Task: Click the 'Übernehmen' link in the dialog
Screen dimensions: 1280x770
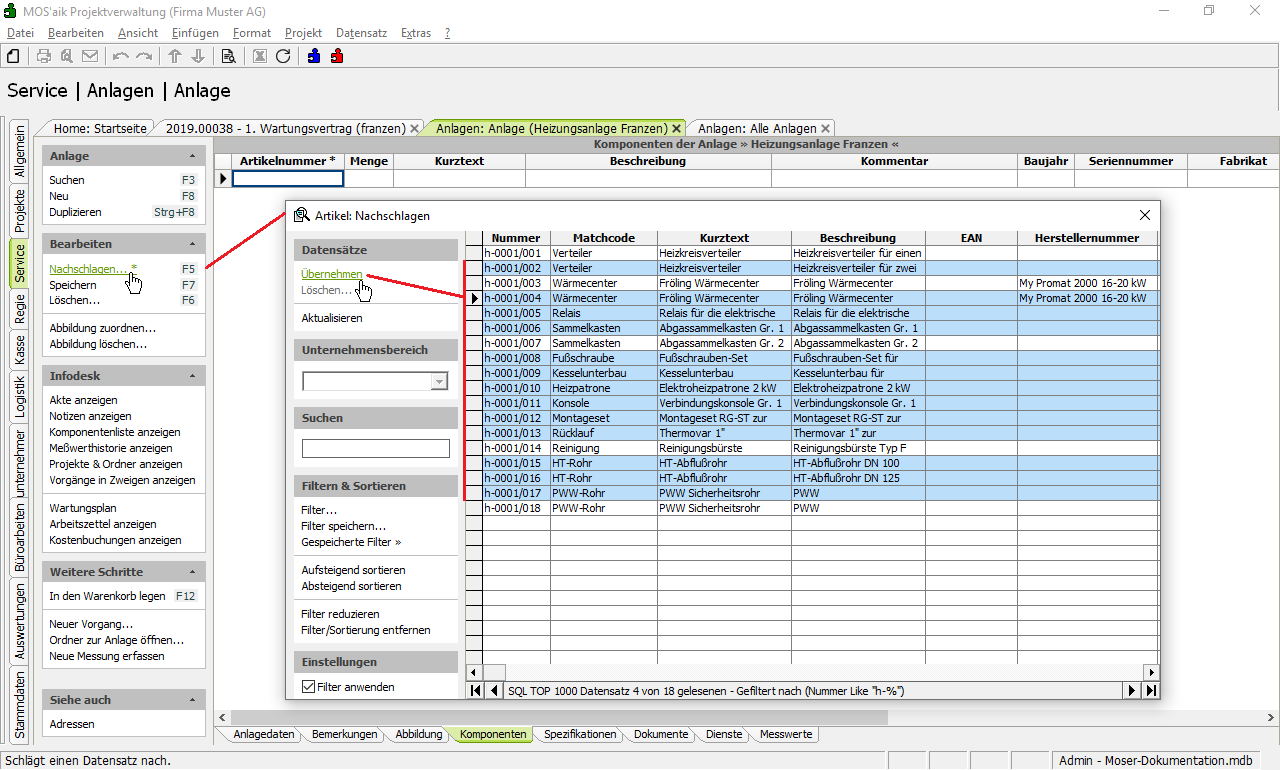Action: [331, 274]
